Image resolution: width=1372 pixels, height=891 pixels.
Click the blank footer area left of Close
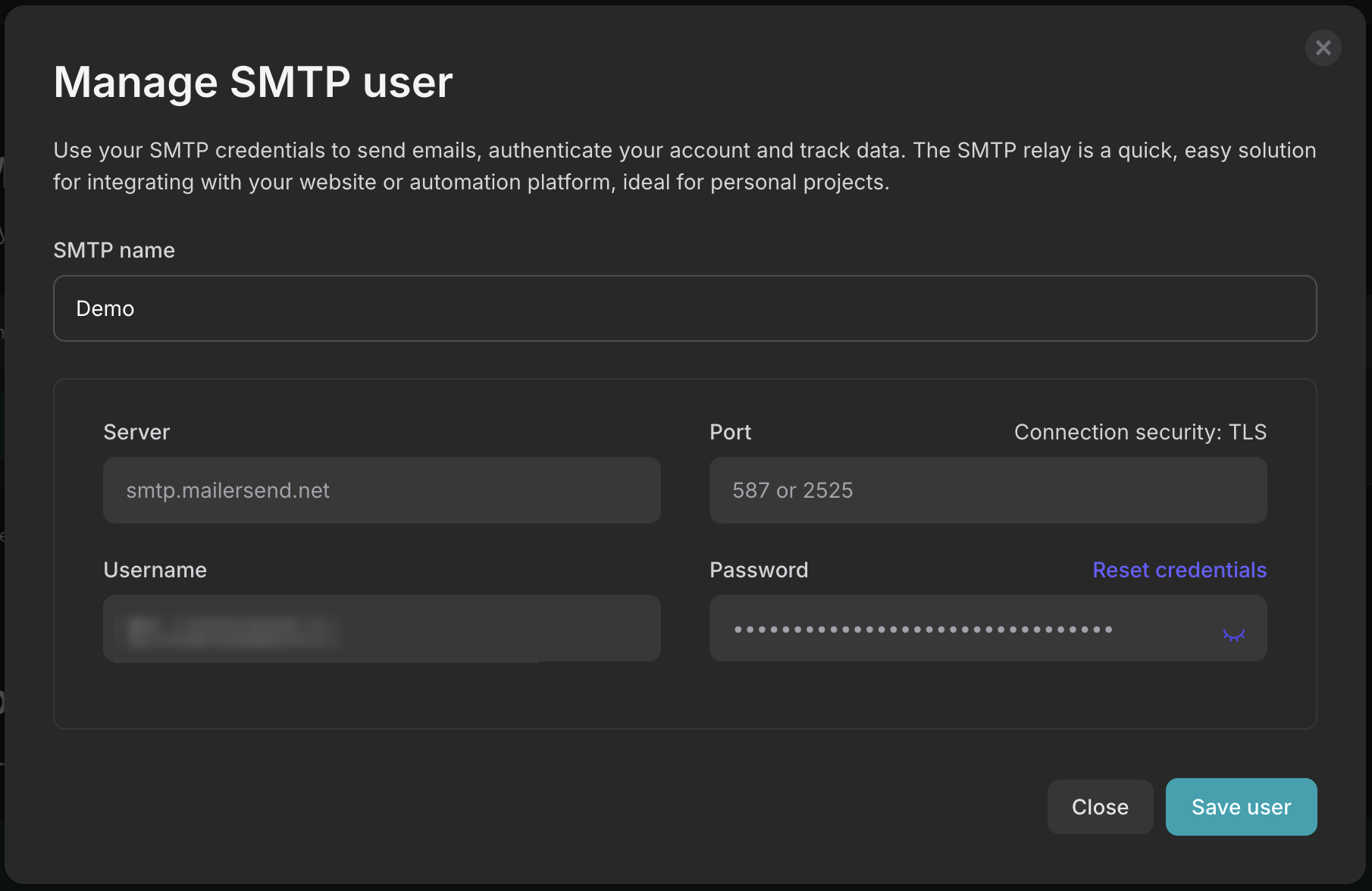(531, 807)
